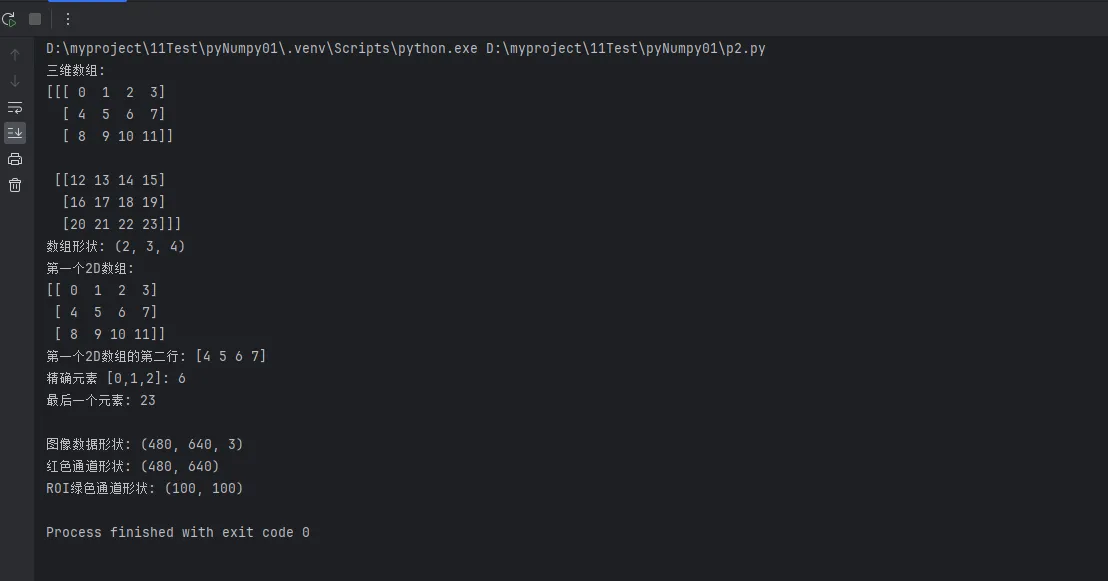1108x581 pixels.
Task: Click the '精确元素 [0,1,2]: 6' line
Action: (116, 378)
